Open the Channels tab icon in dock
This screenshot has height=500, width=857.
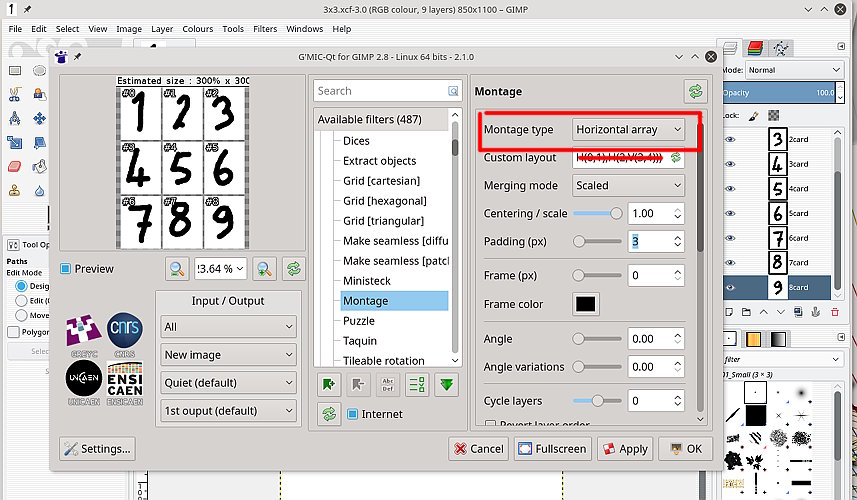tap(755, 48)
